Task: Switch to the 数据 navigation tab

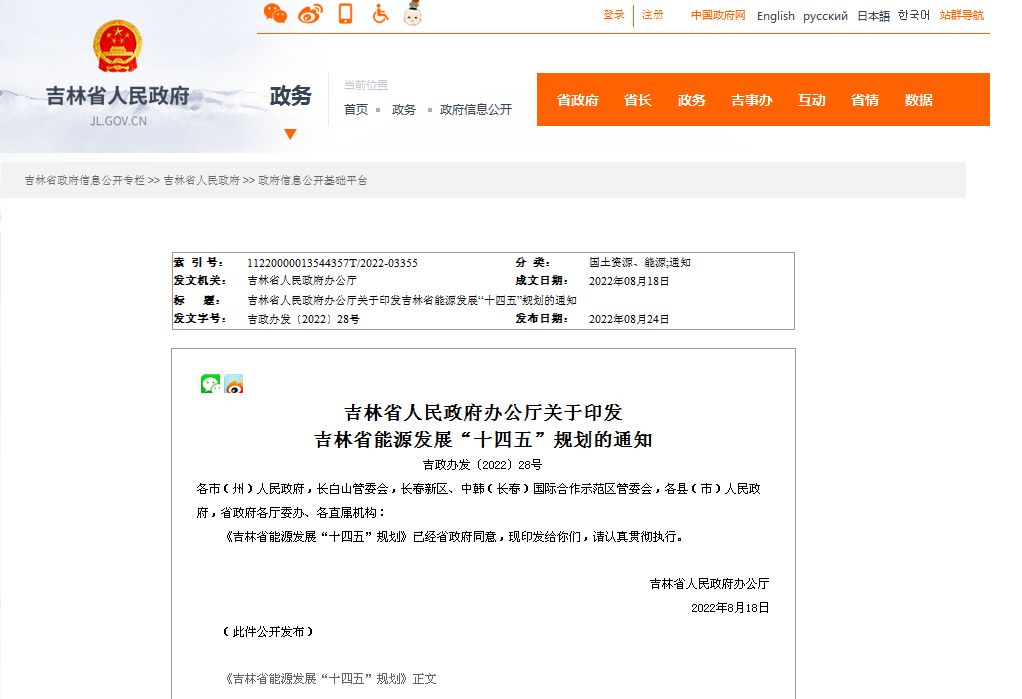Action: (918, 100)
